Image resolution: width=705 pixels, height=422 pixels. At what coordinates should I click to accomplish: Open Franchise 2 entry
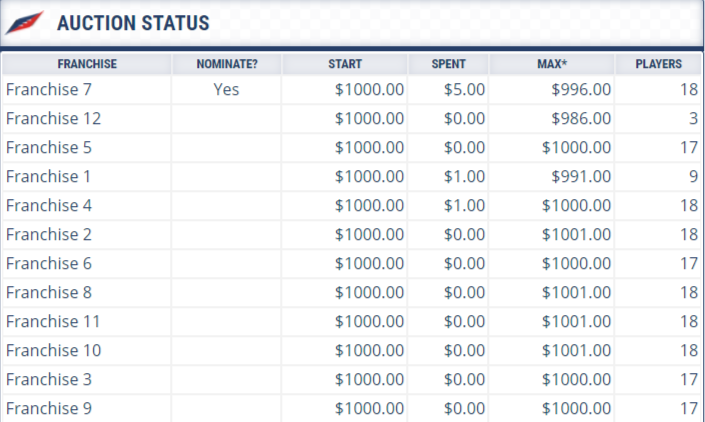(x=49, y=234)
